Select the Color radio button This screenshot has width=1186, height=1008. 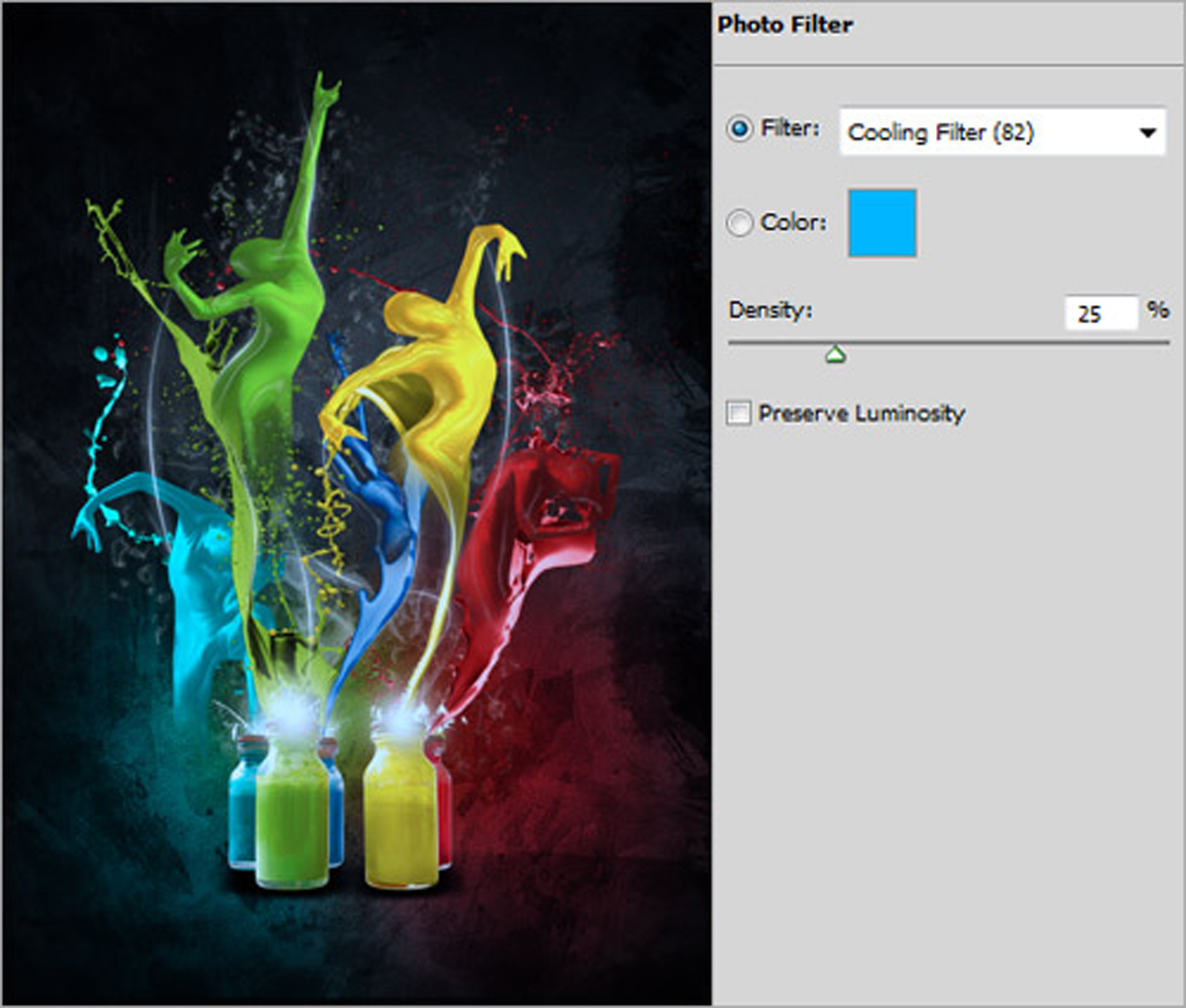click(739, 223)
